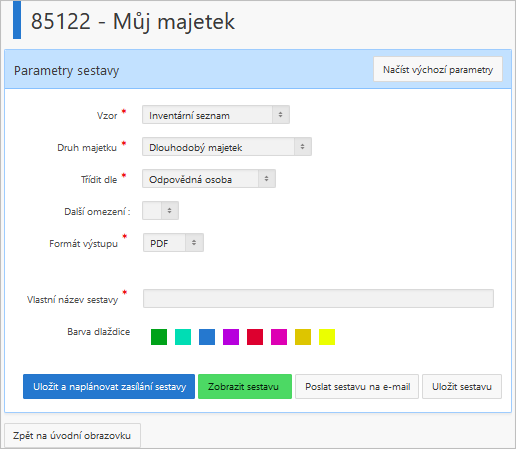Click the Parametry sestavy panel heading

(x=66, y=71)
